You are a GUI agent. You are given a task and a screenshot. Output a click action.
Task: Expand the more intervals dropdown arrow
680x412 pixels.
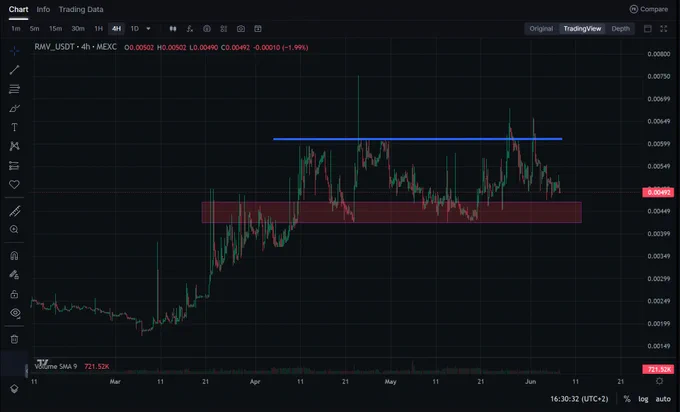click(148, 29)
